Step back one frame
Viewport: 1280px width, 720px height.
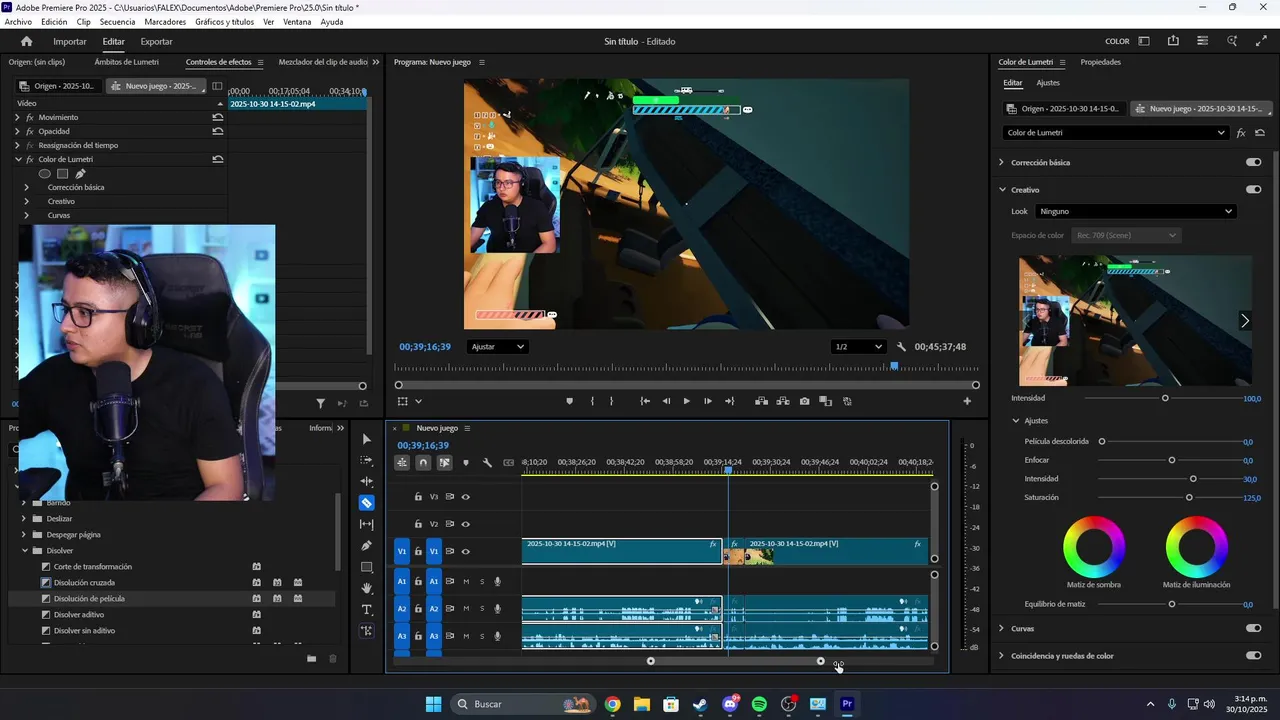point(666,401)
